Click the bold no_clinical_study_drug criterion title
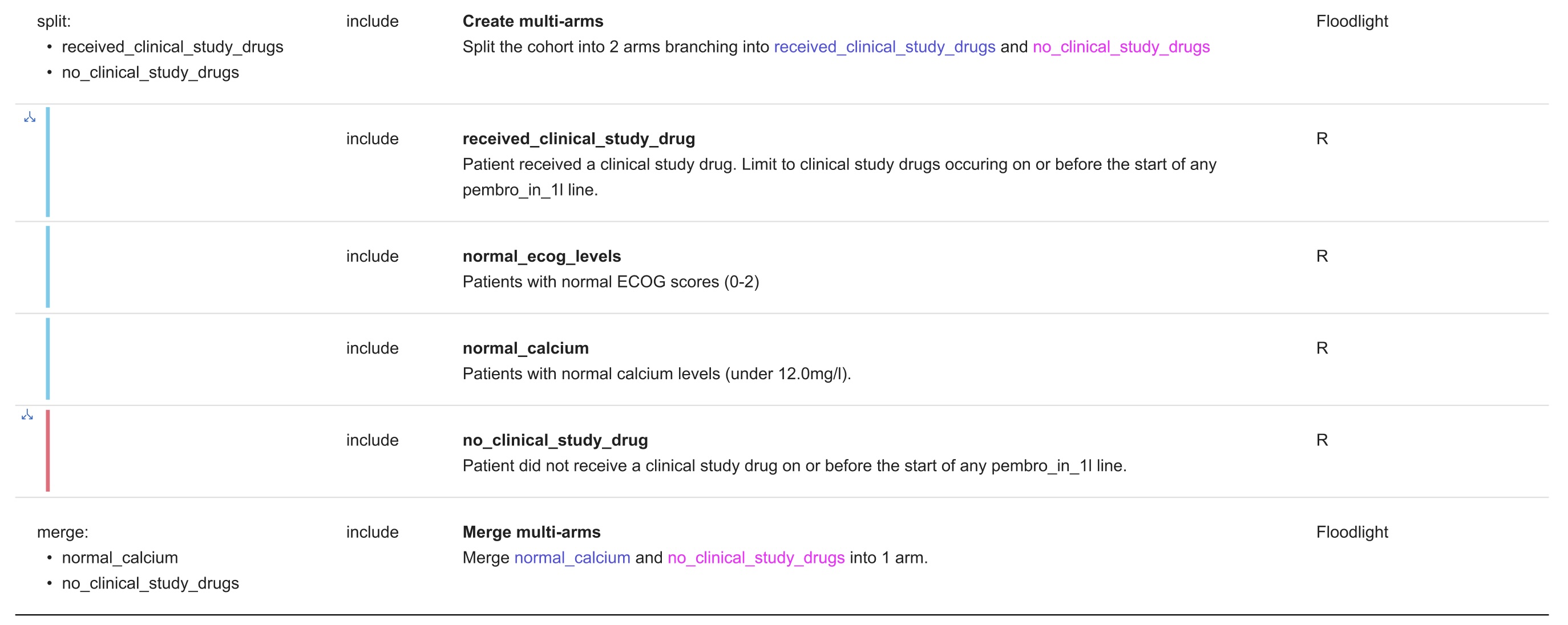Screen dimensions: 1568x625 tap(555, 440)
